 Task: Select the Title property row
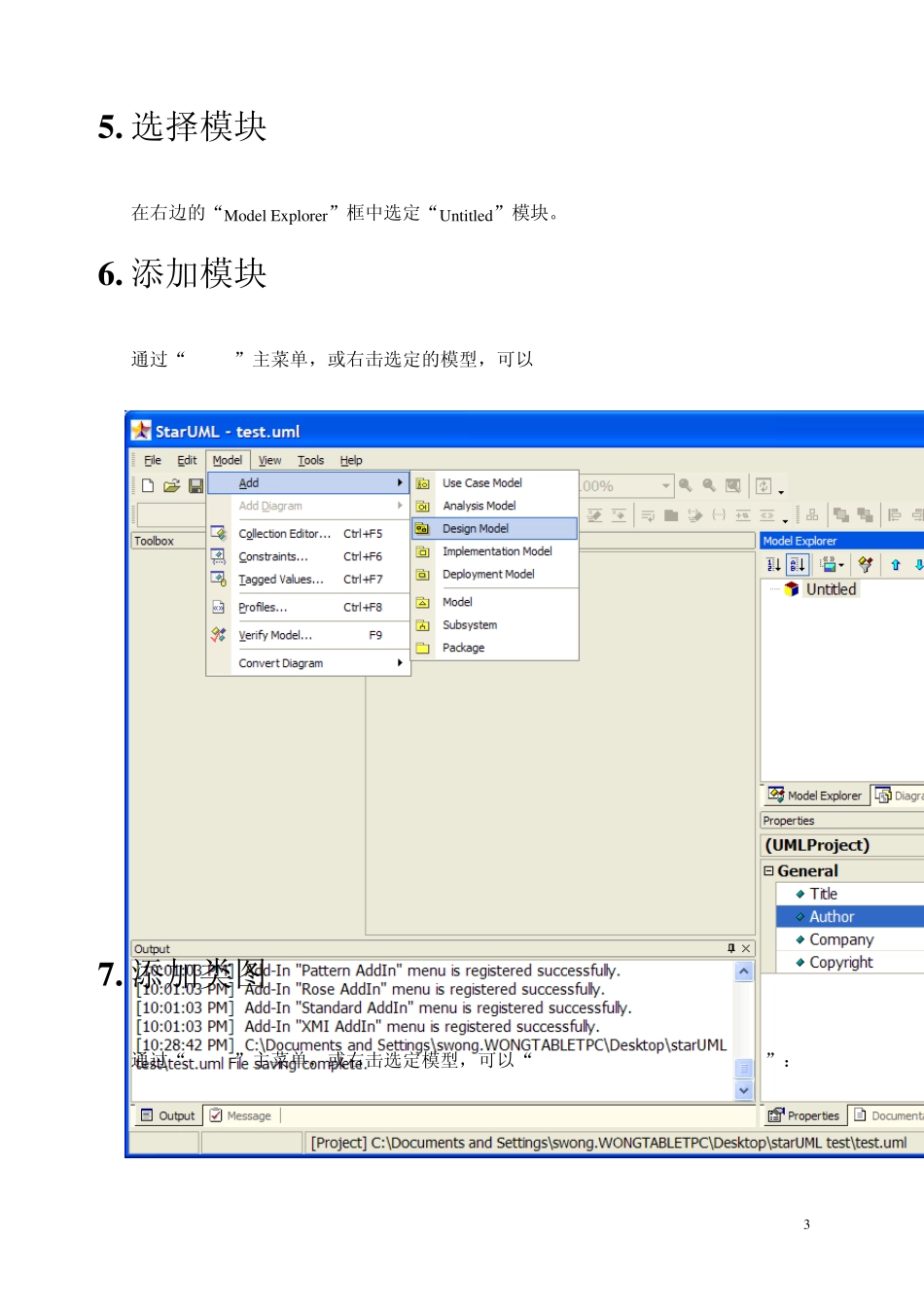850,894
